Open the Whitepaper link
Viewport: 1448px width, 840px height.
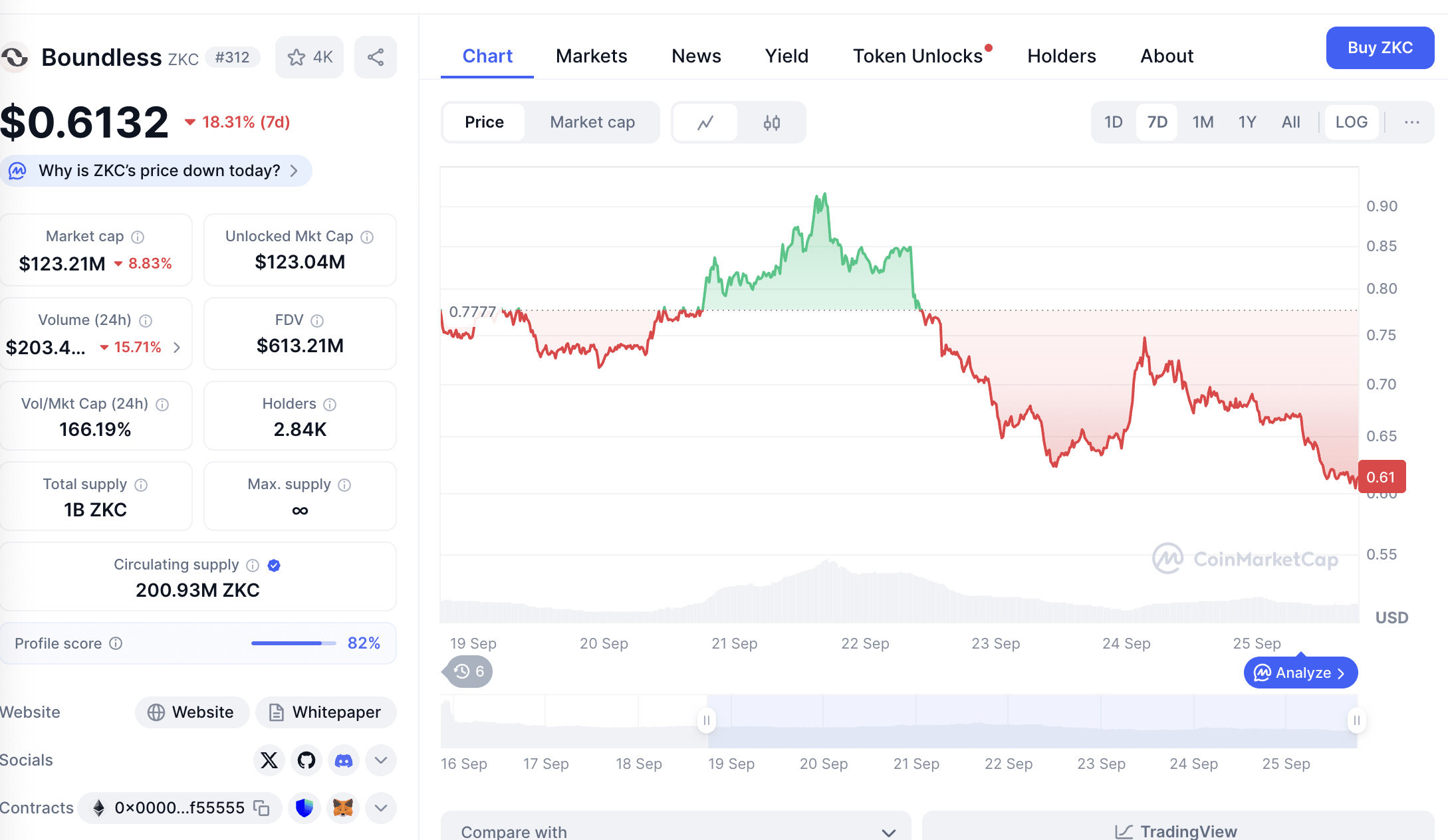point(326,712)
